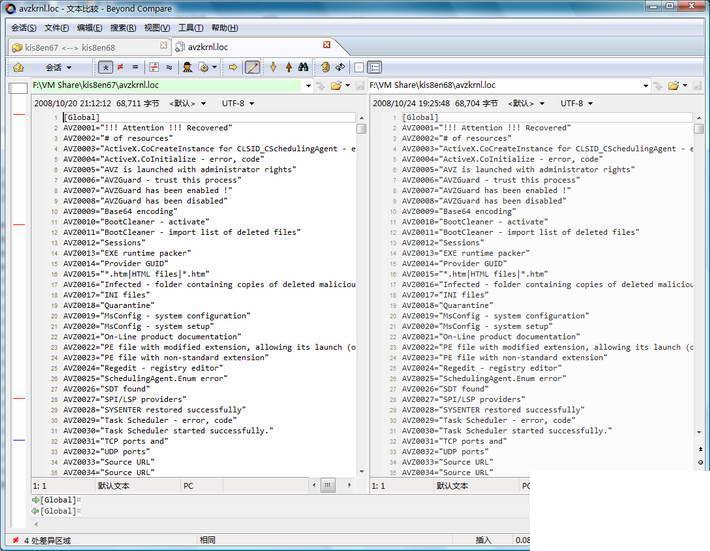The image size is (710, 551).
Task: Click left Browse for file folder icon
Action: click(336, 85)
